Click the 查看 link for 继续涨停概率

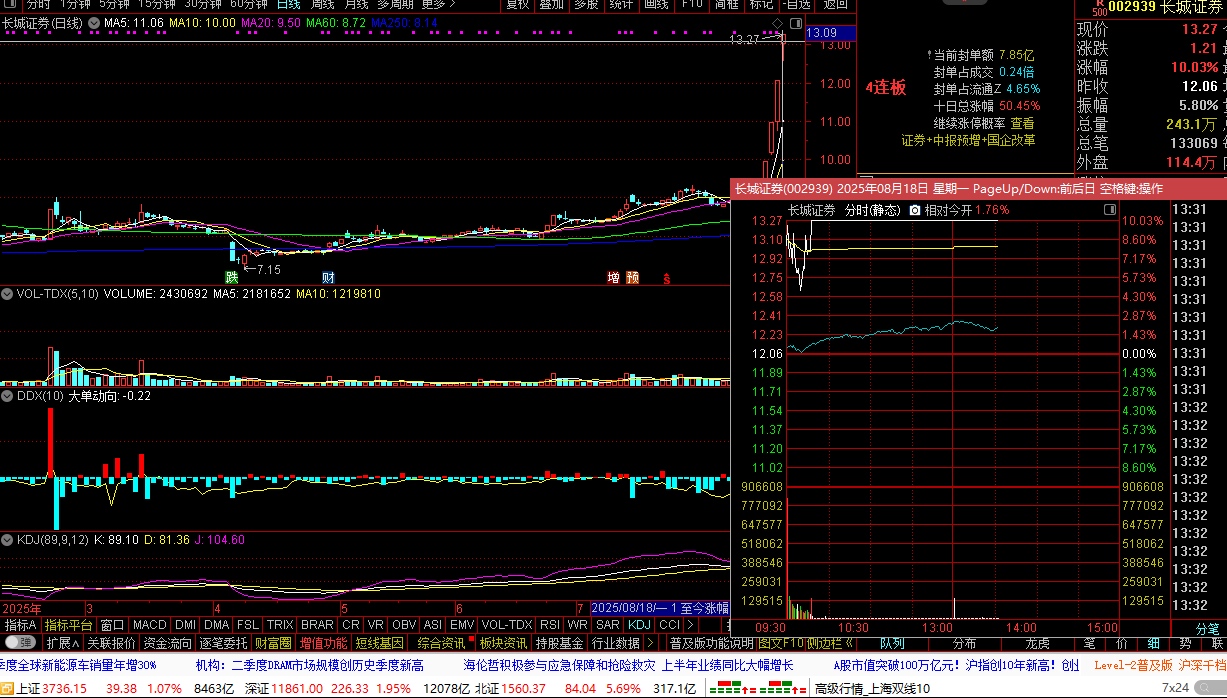tap(1022, 123)
